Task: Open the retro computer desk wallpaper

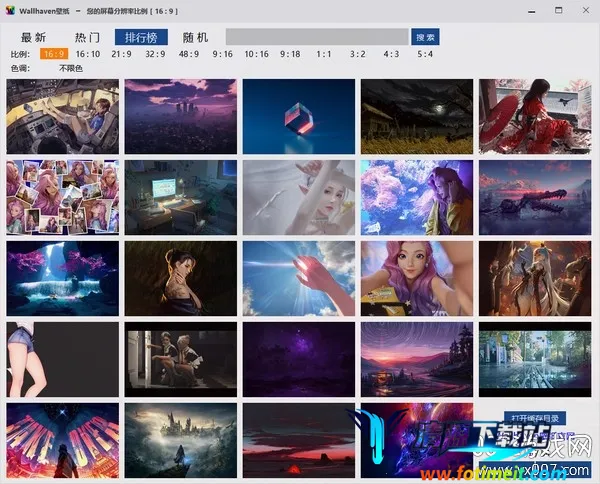Action: (x=180, y=197)
